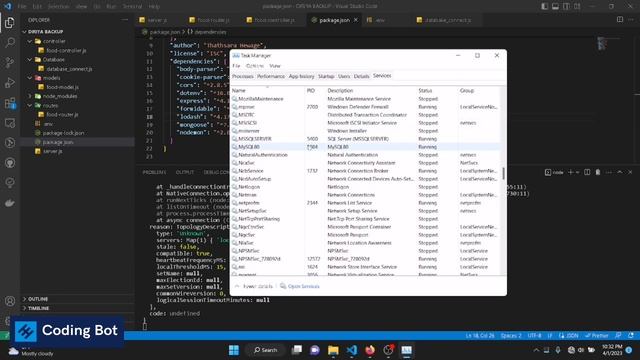640x360 pixels.
Task: Add a new terminal with plus icon
Action: (571, 172)
